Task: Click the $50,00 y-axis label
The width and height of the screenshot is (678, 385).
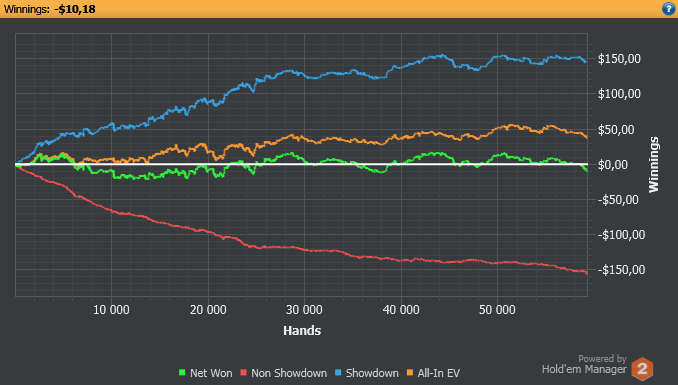Action: point(616,129)
